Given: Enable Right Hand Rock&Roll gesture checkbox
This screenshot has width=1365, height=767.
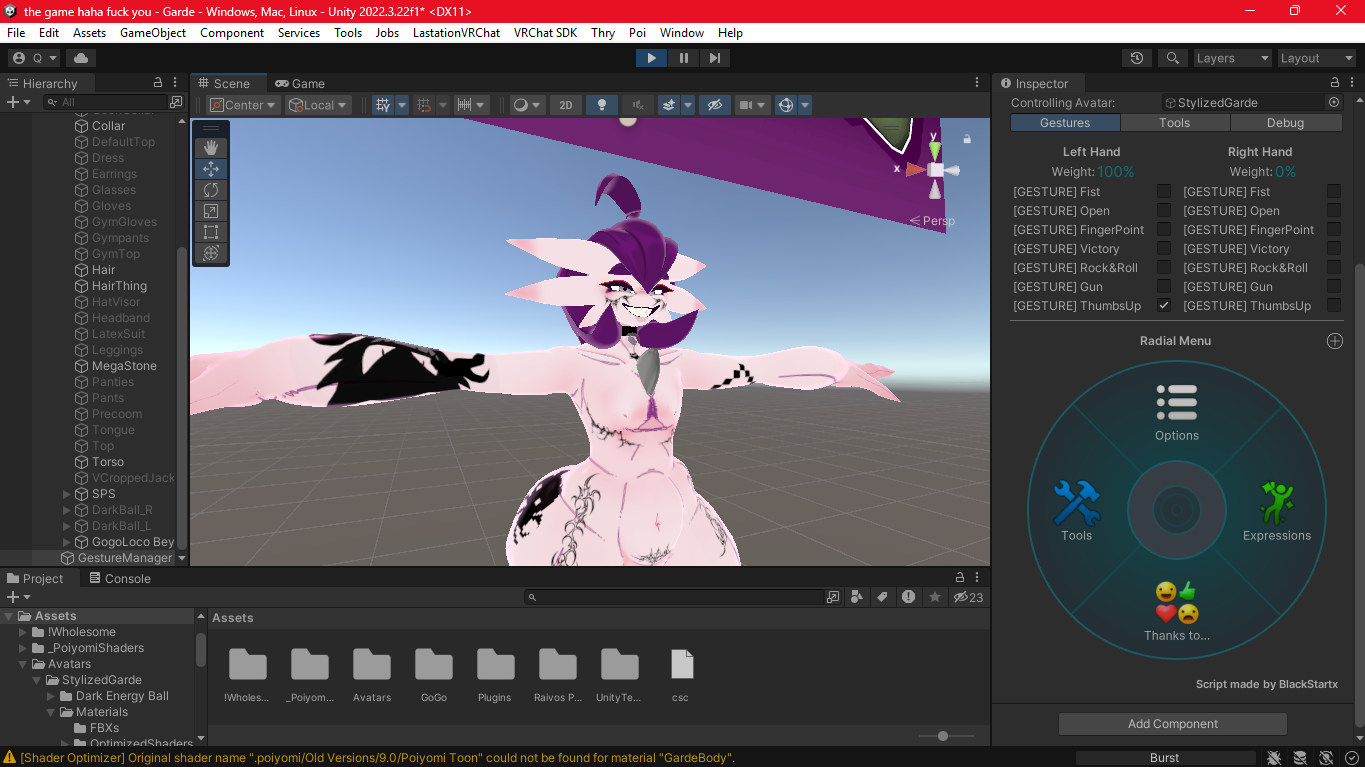Looking at the screenshot, I should click(1334, 267).
